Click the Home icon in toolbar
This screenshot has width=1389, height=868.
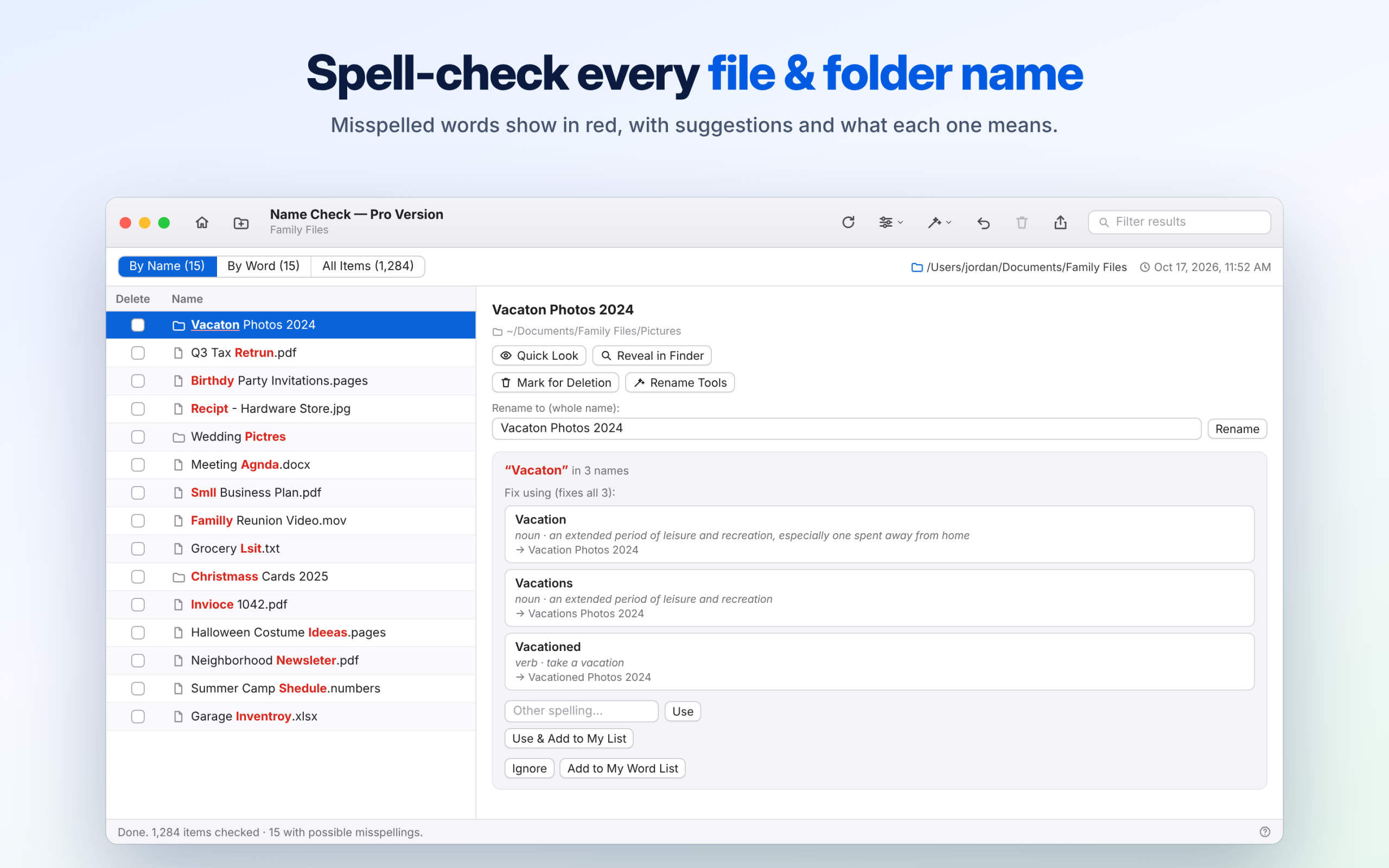pyautogui.click(x=202, y=223)
